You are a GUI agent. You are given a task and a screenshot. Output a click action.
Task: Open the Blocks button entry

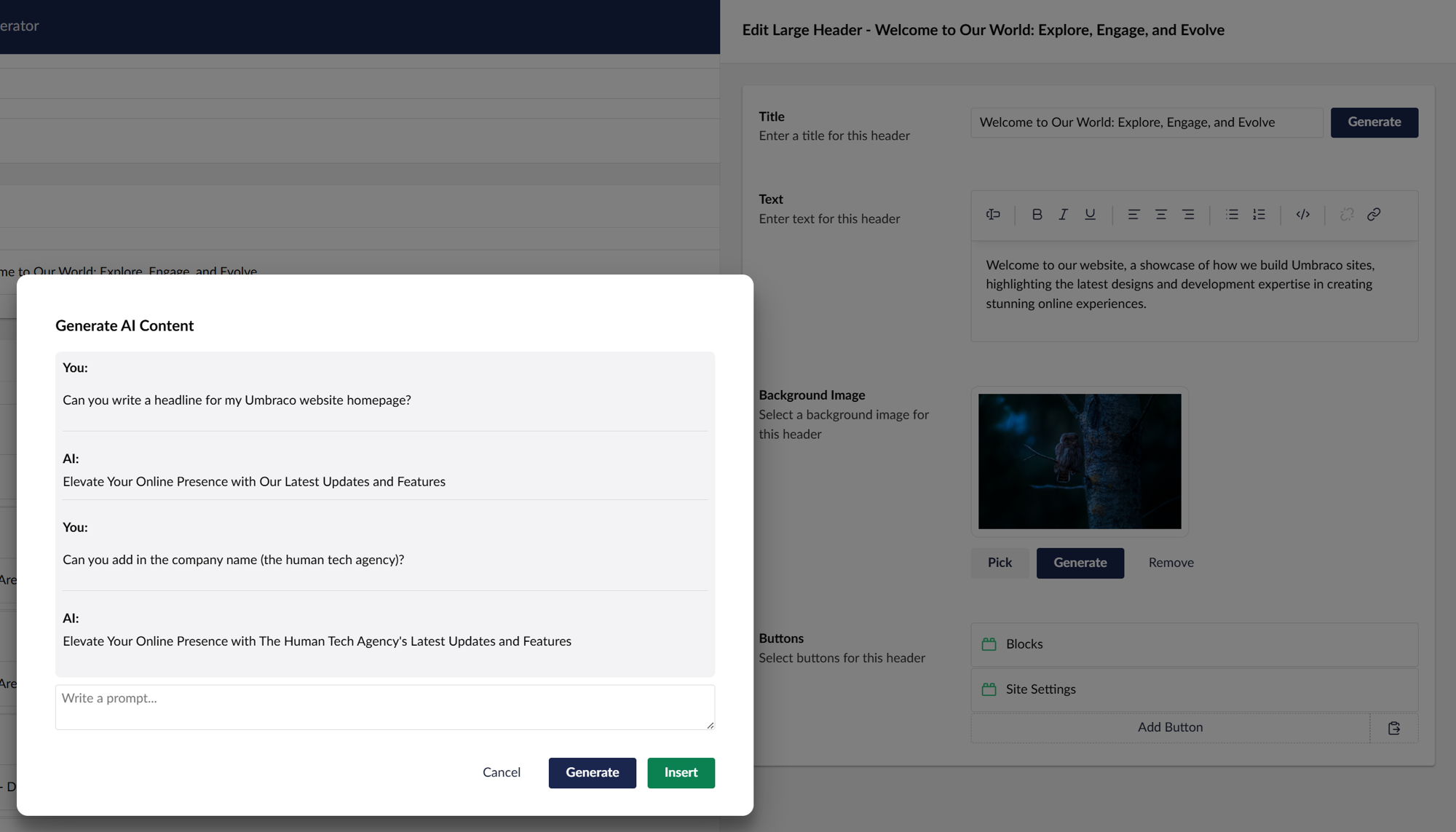[x=1194, y=644]
